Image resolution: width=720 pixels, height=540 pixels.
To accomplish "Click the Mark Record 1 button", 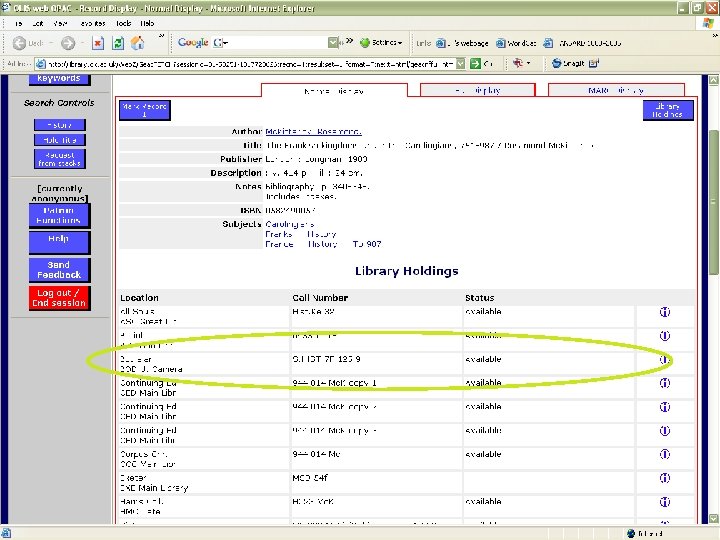I will 145,110.
